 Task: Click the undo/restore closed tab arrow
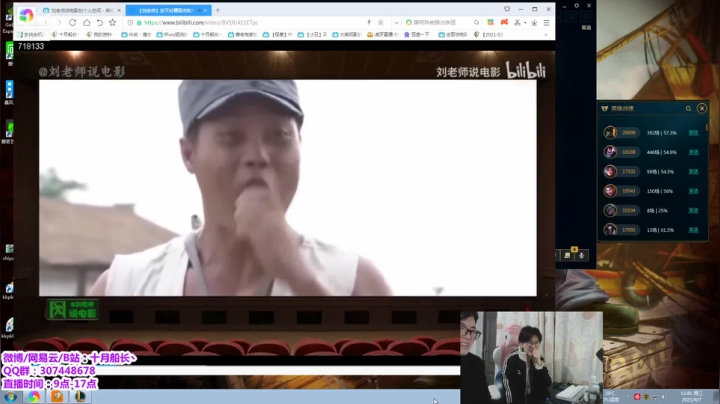coord(100,22)
